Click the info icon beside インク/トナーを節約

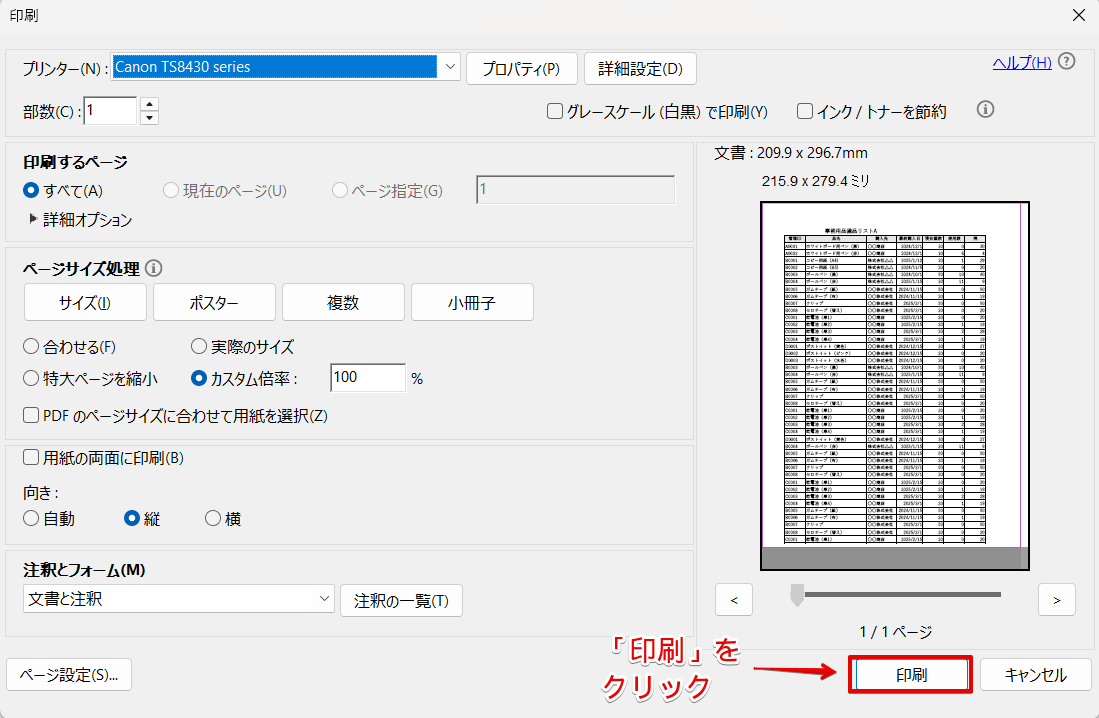985,110
